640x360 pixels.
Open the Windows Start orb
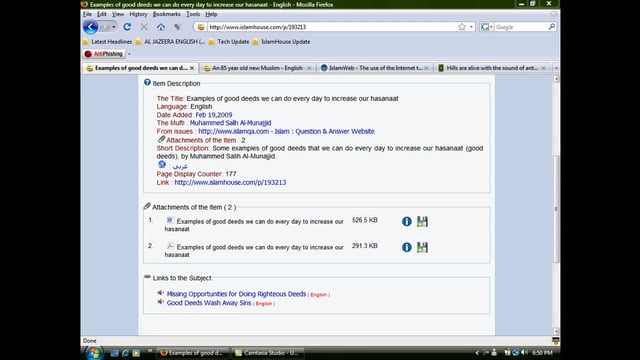(x=94, y=353)
